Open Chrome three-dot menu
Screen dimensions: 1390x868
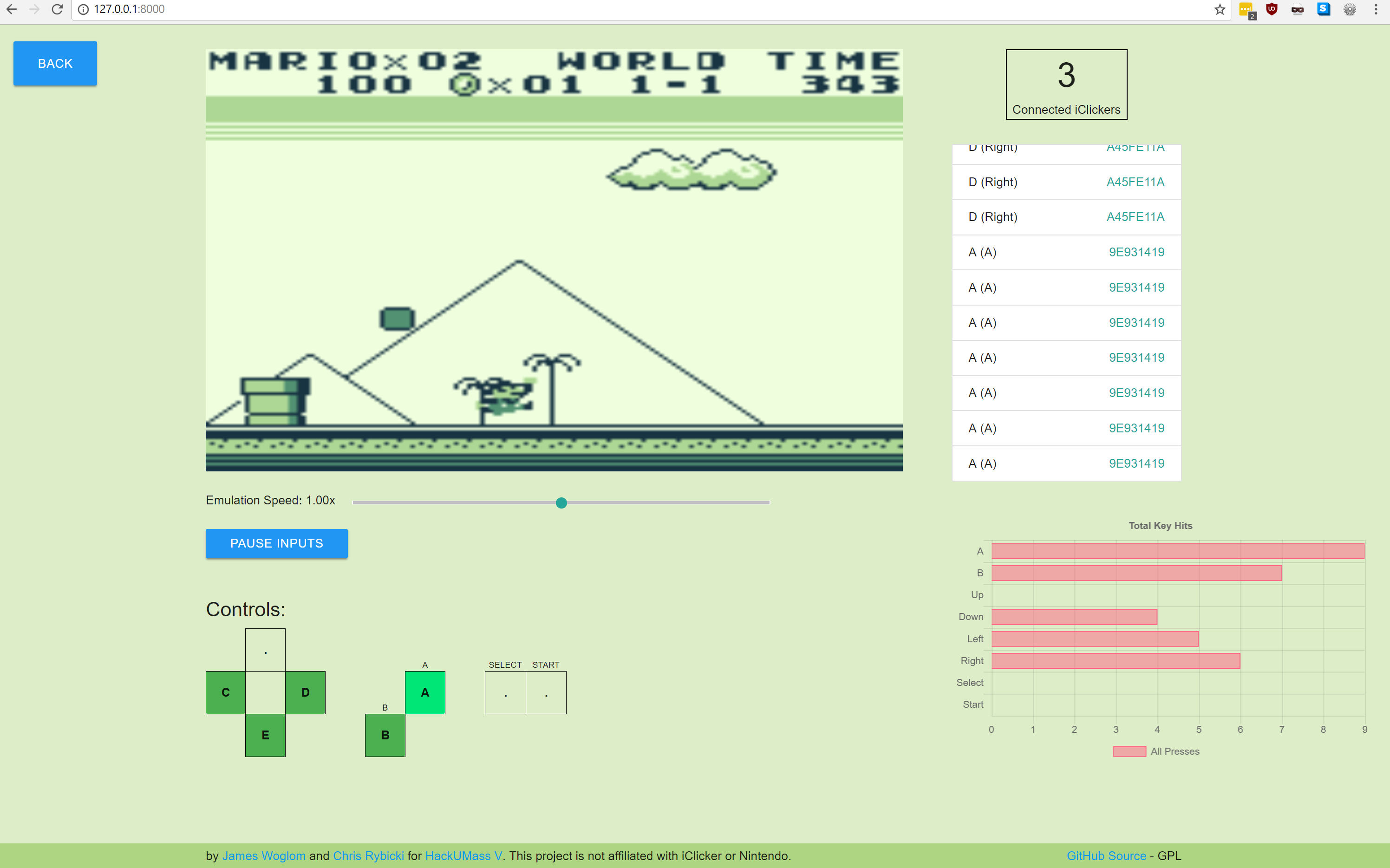coord(1376,9)
